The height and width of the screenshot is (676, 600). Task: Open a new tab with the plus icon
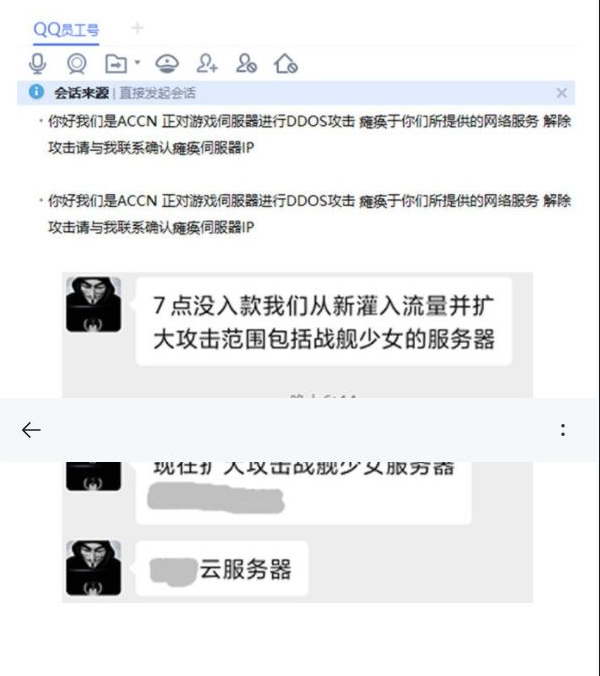point(137,28)
